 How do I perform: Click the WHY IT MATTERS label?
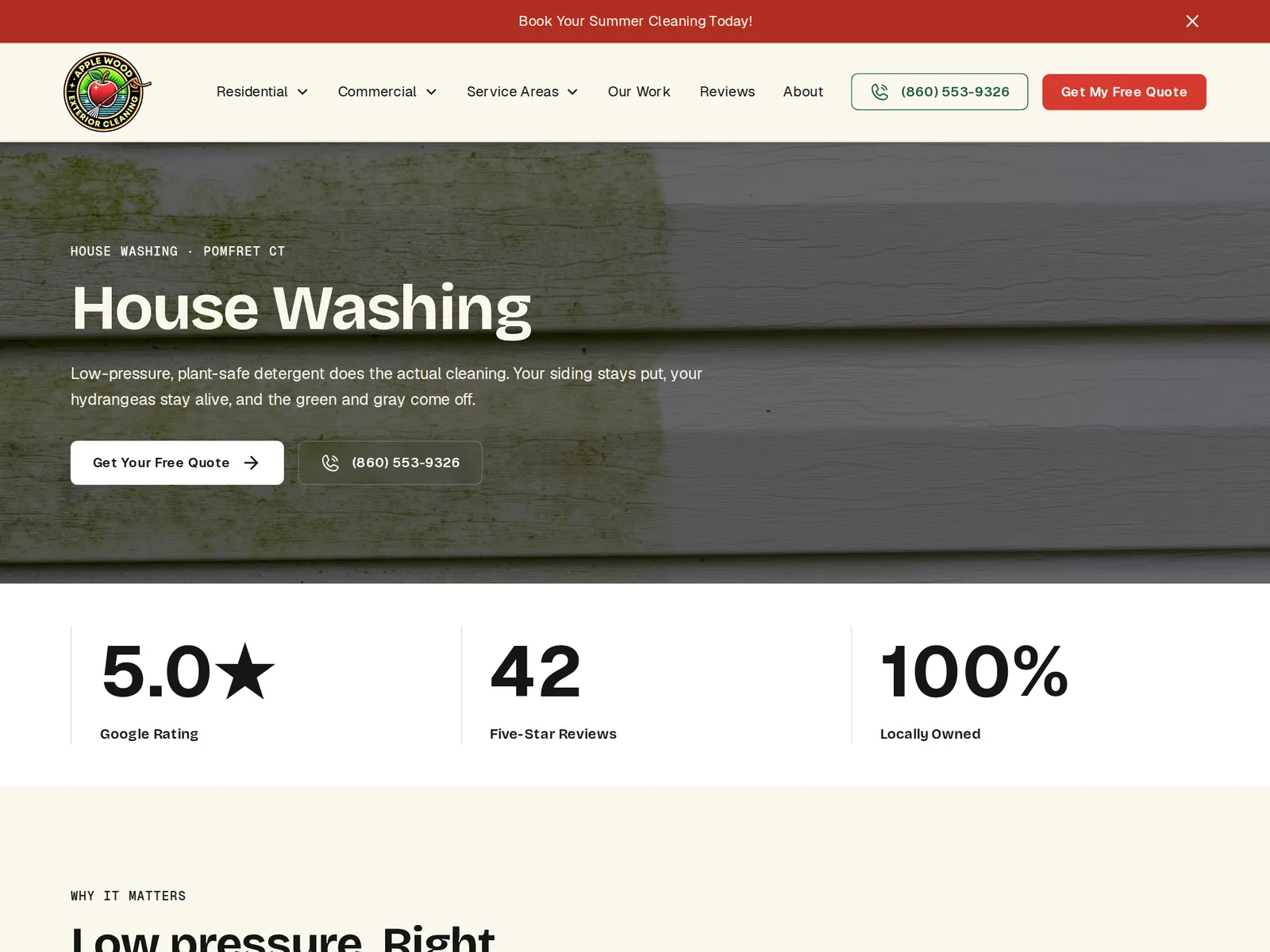click(x=129, y=896)
